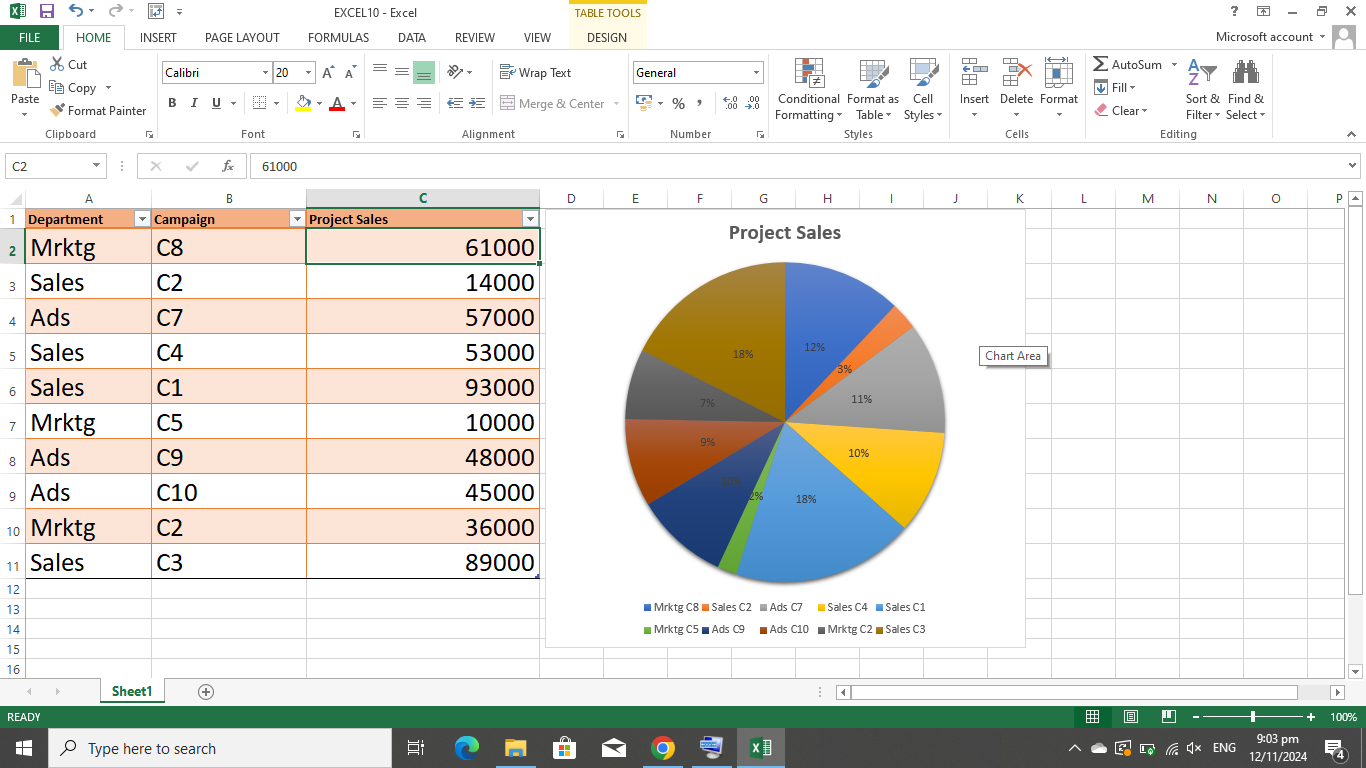Click the Insert Function fx icon

click(228, 166)
